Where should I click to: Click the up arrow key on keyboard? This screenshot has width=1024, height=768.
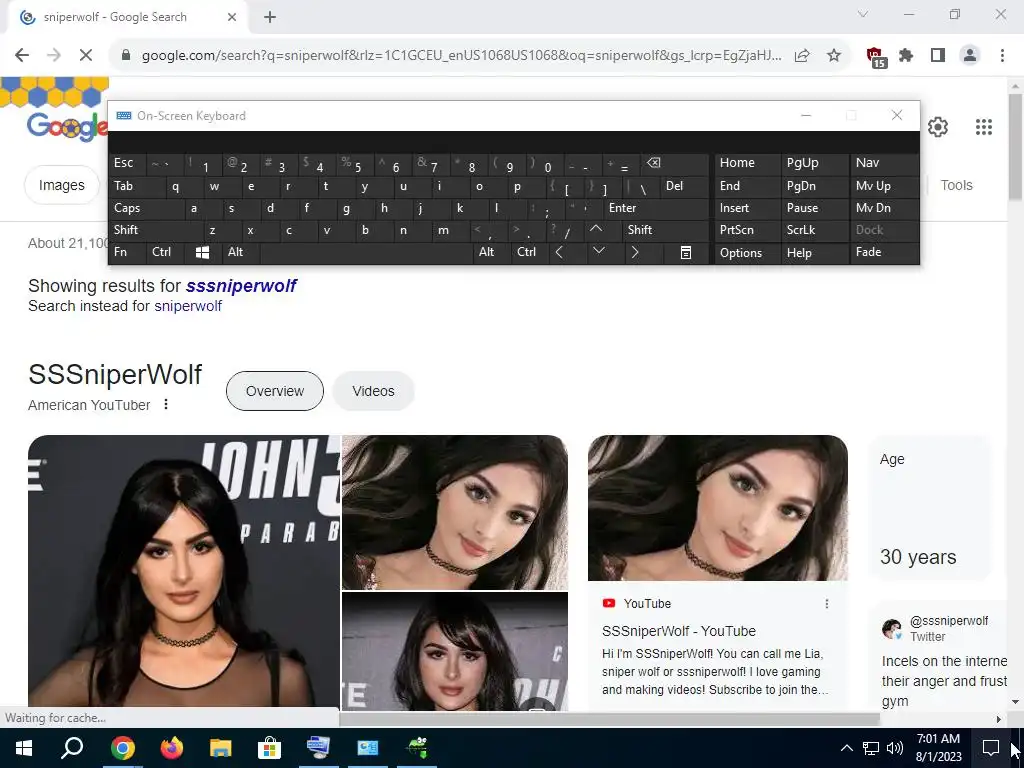(x=596, y=229)
